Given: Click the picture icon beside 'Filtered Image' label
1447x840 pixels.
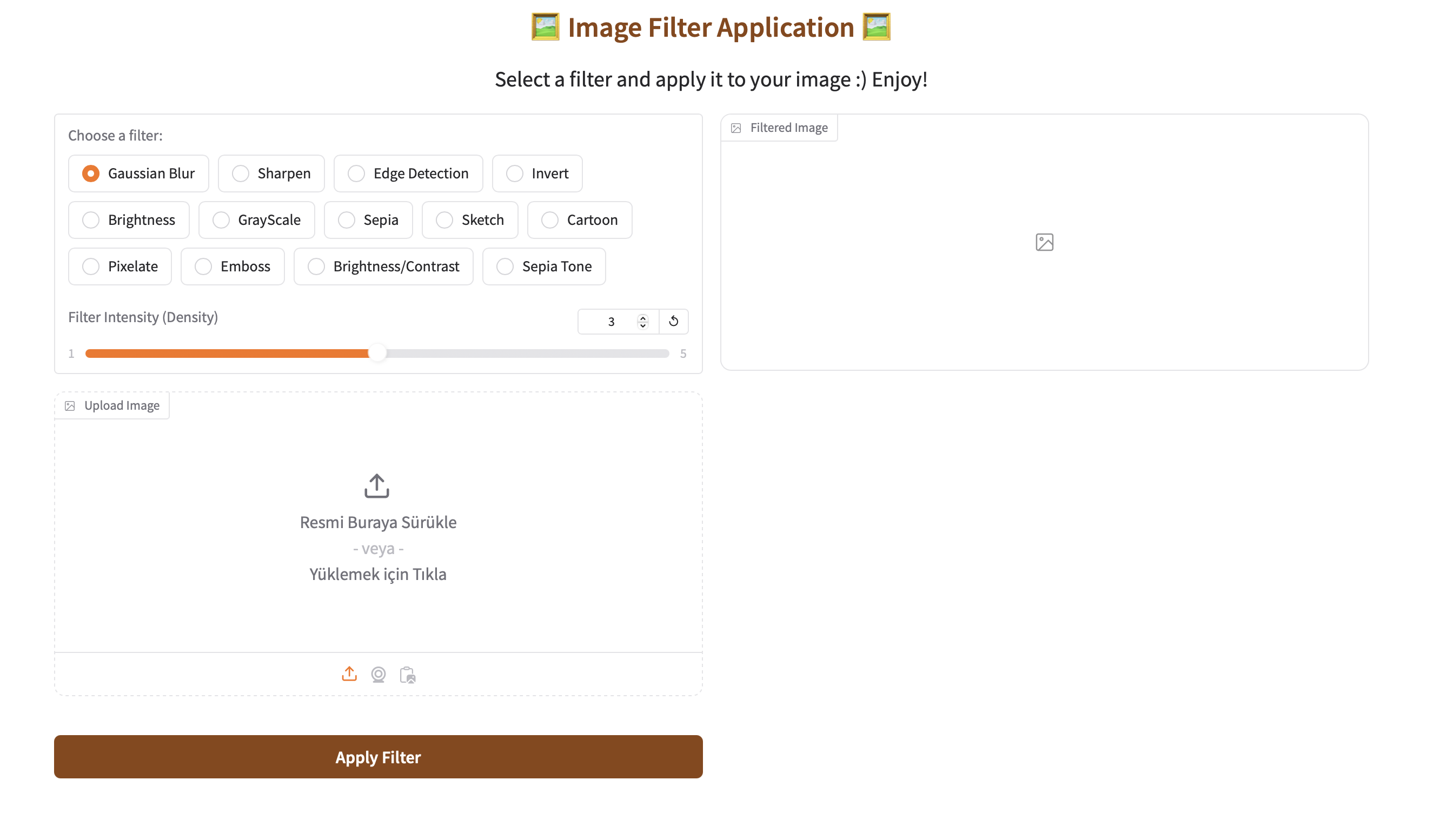Looking at the screenshot, I should coord(735,128).
